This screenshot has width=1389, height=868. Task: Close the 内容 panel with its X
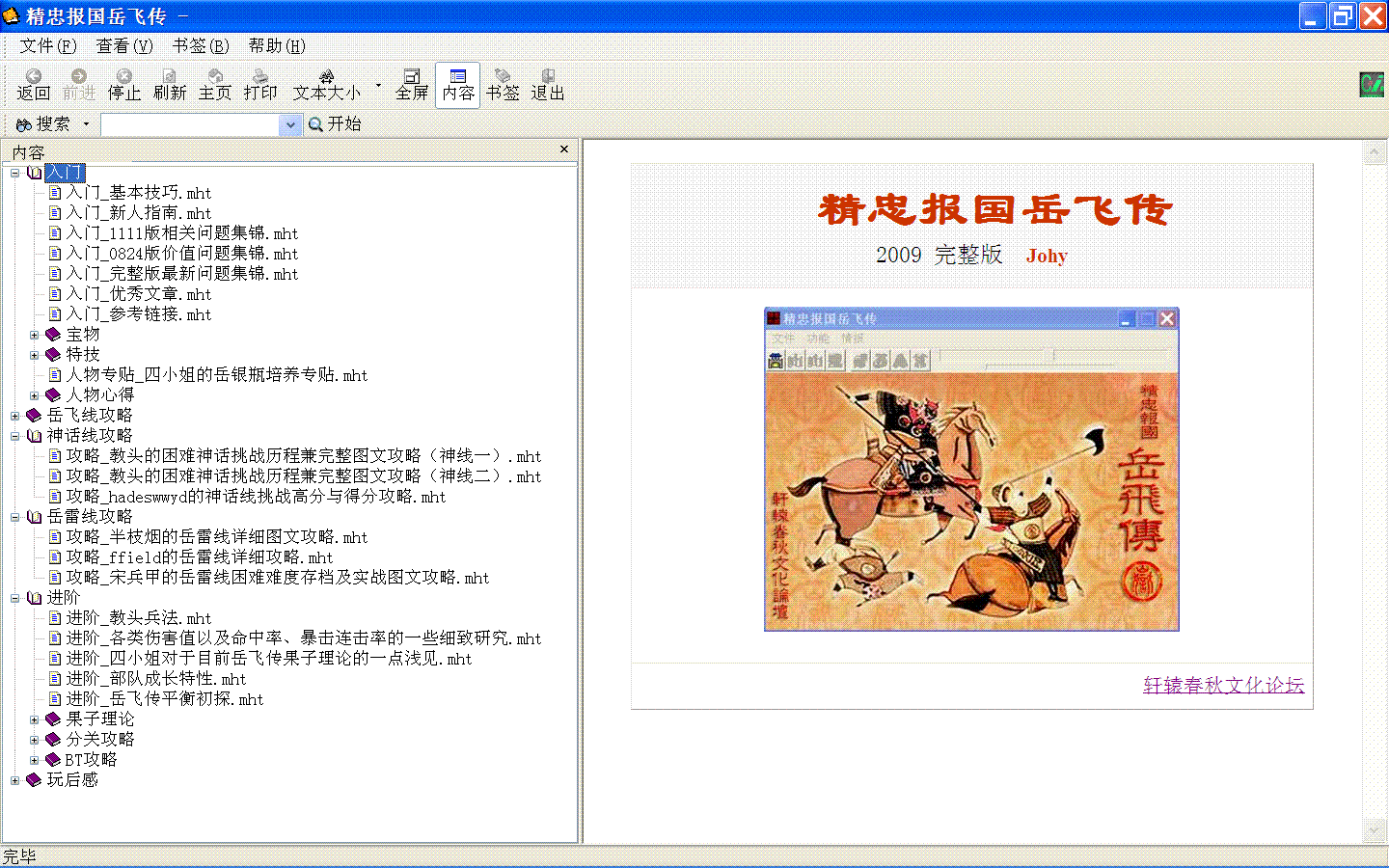[564, 149]
